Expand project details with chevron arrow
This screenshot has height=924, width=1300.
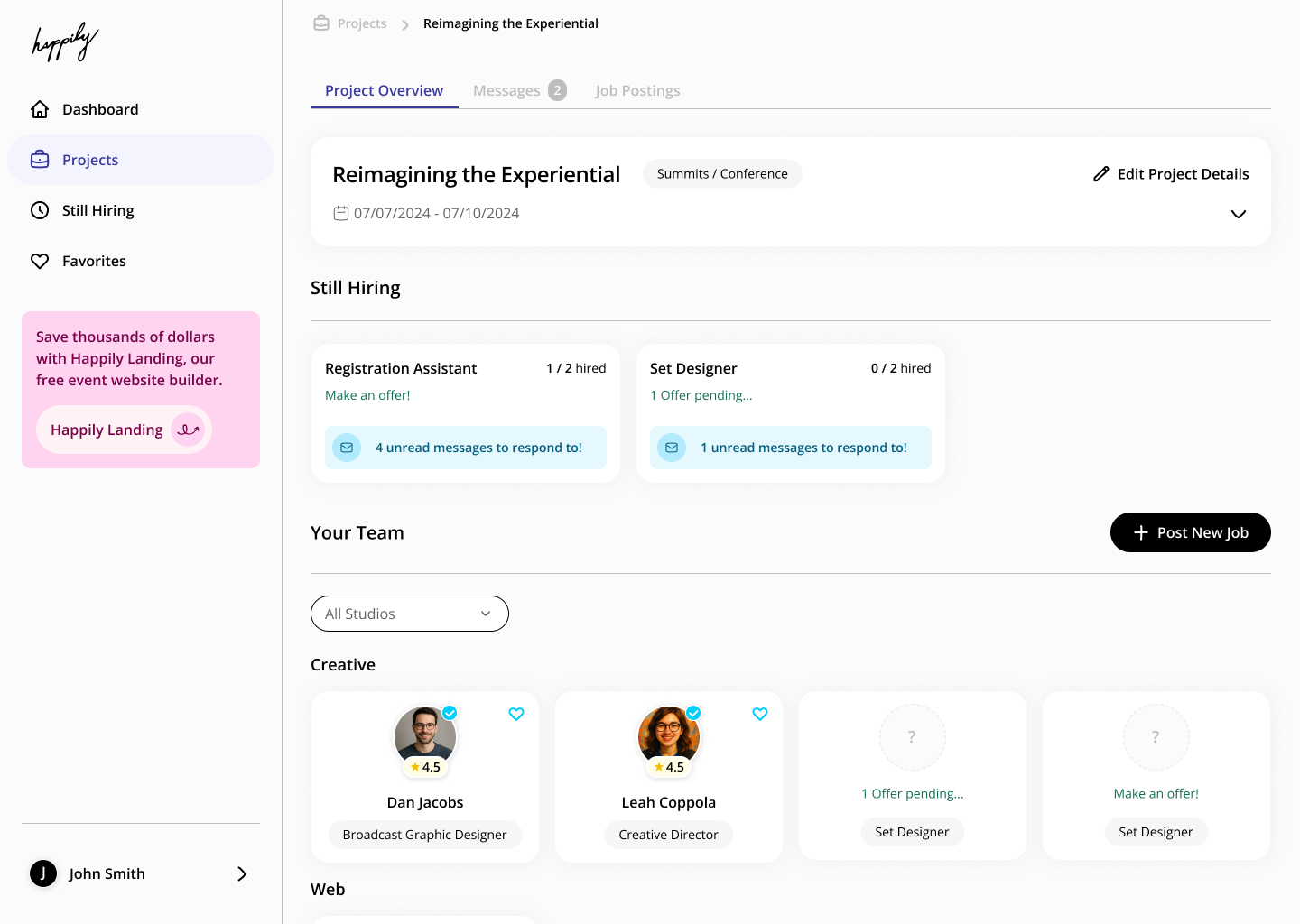1239,214
